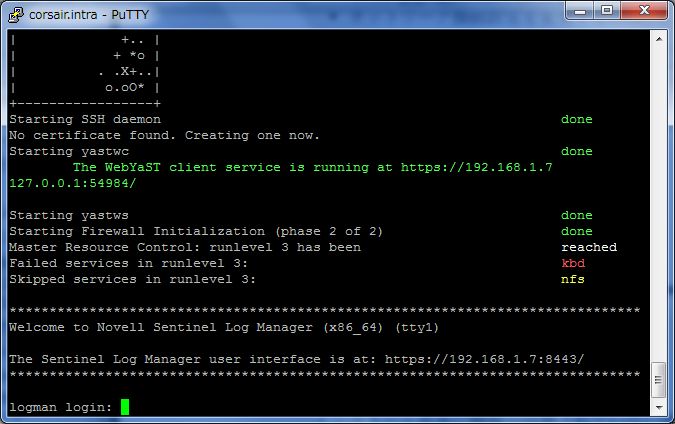Click the vertical scrollbar thumb
The height and width of the screenshot is (424, 675).
pyautogui.click(x=659, y=380)
